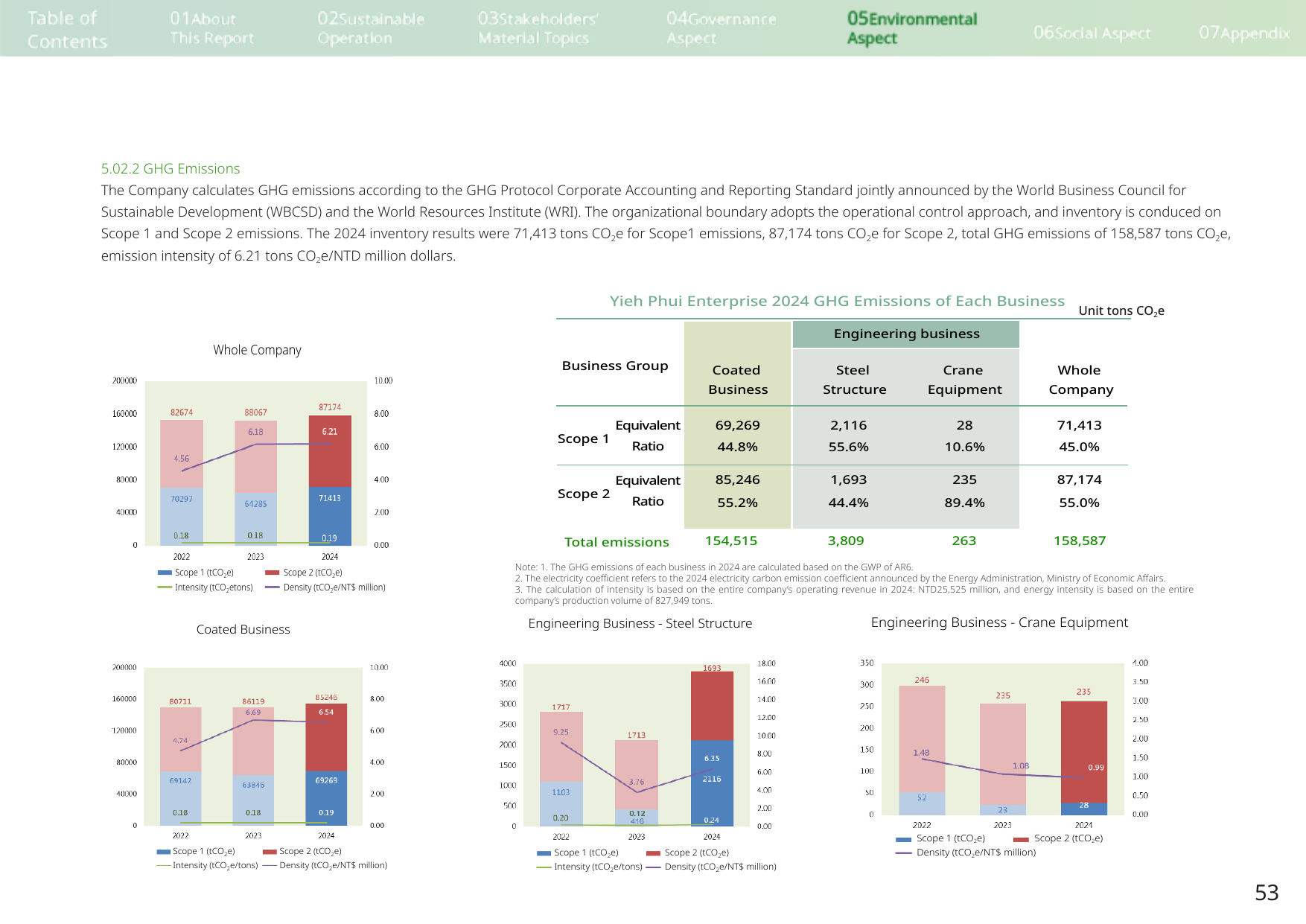Screen dimensions: 1306x924
Task: Select the 154,515 total emissions value
Action: (x=730, y=541)
